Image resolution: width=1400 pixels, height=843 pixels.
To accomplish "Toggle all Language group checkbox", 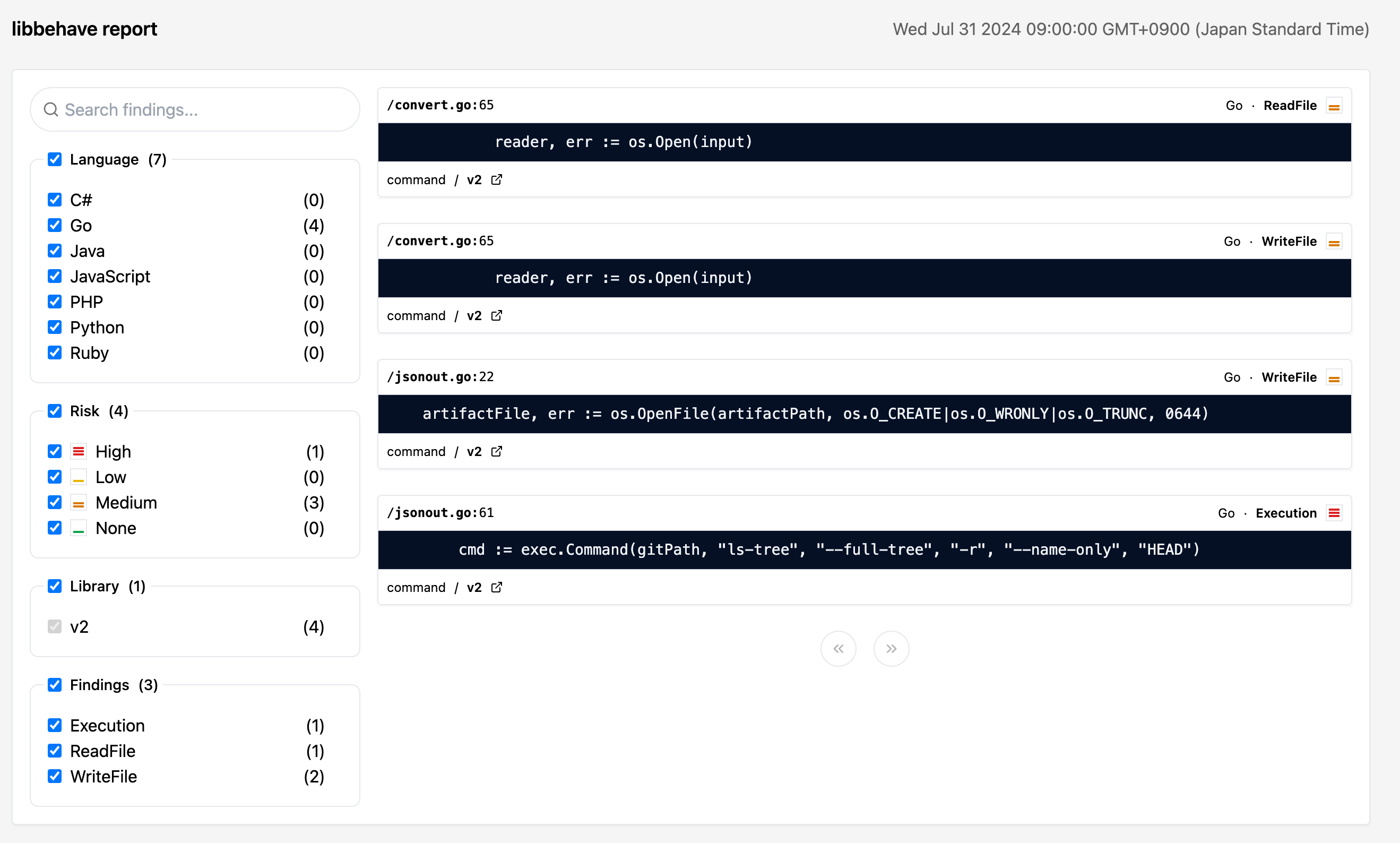I will click(55, 160).
